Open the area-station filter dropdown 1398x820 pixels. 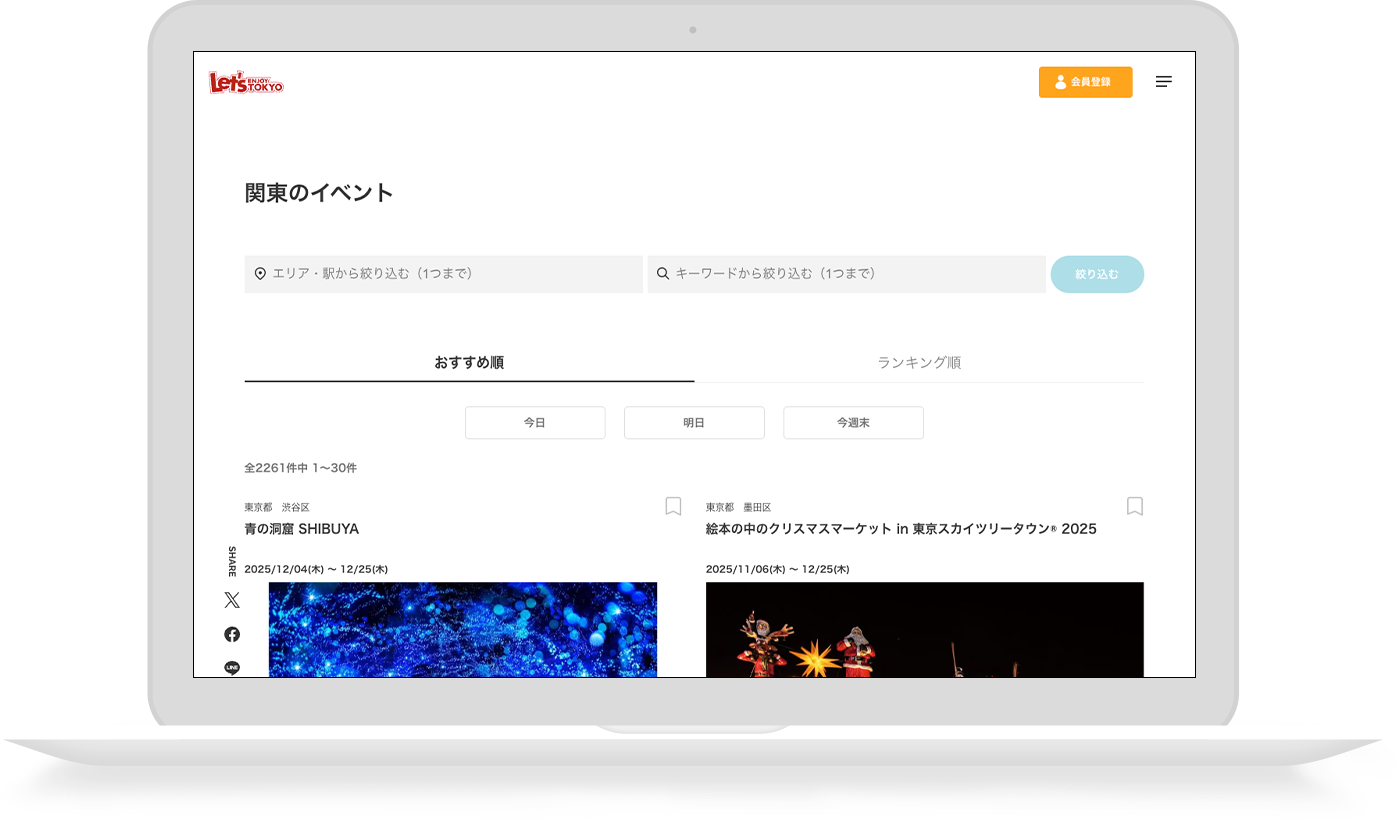pyautogui.click(x=443, y=273)
